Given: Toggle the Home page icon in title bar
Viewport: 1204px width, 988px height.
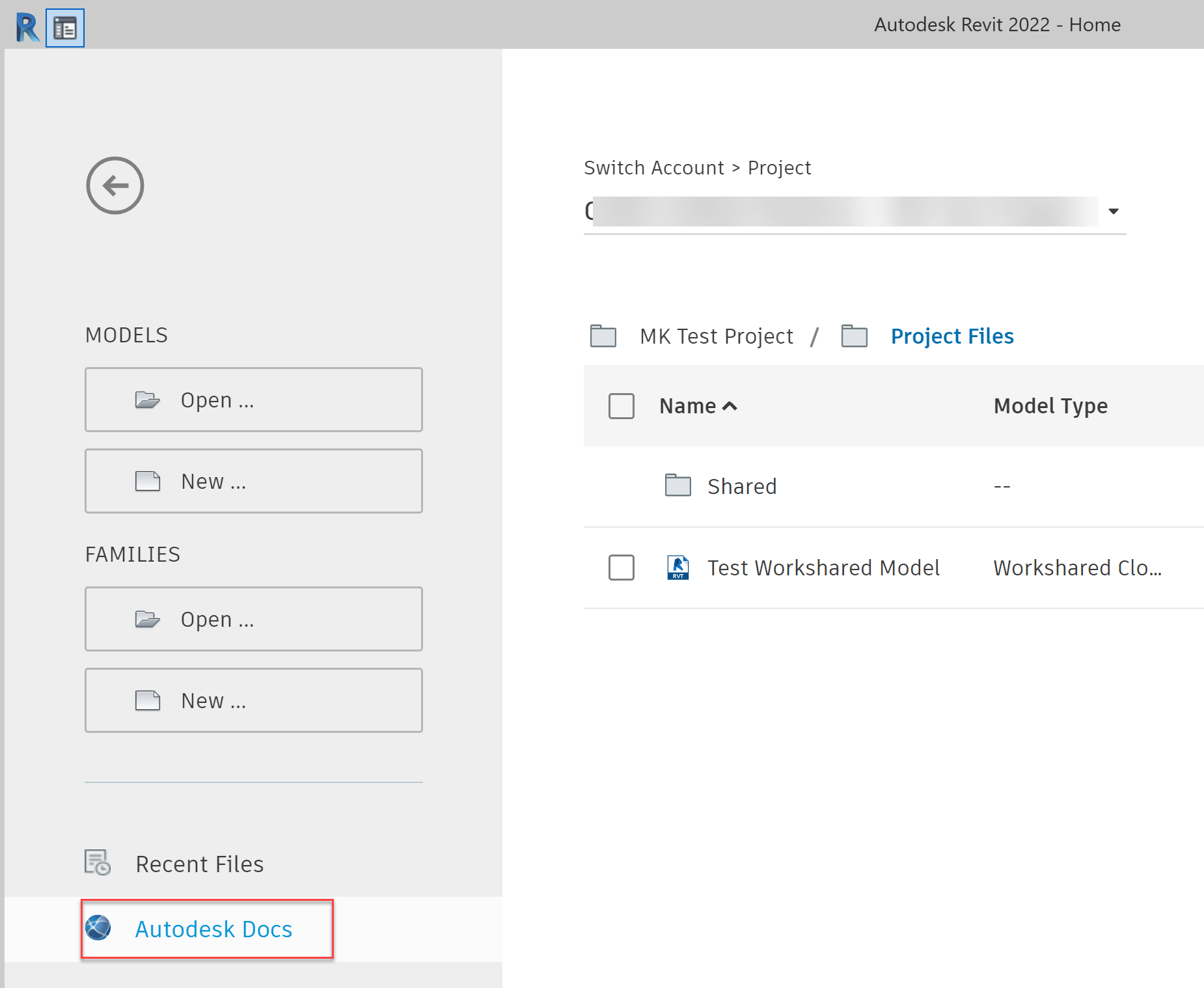Looking at the screenshot, I should tap(65, 28).
